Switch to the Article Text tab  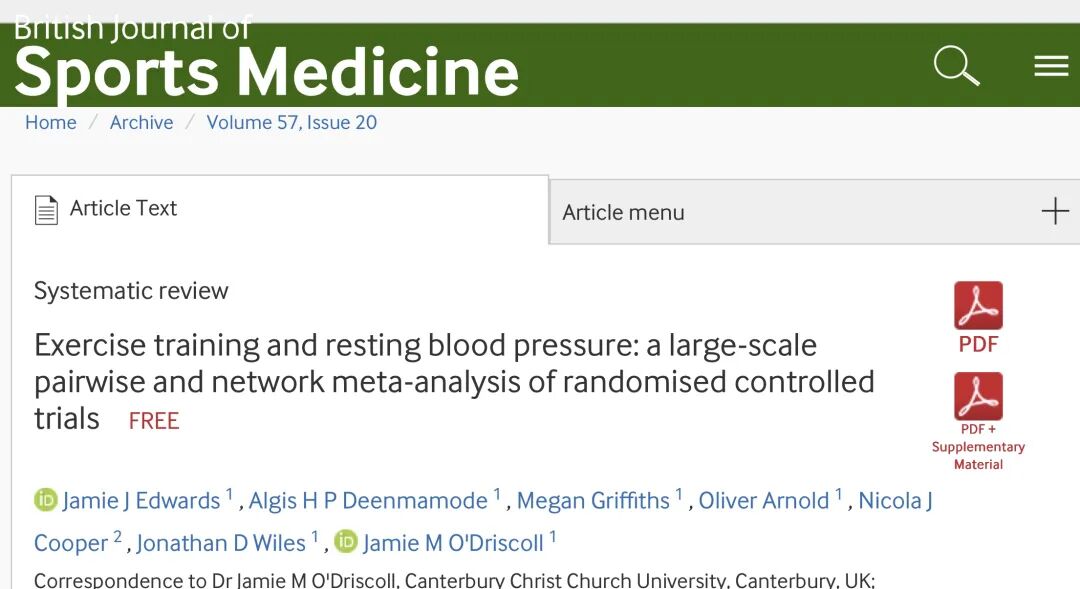tap(123, 209)
